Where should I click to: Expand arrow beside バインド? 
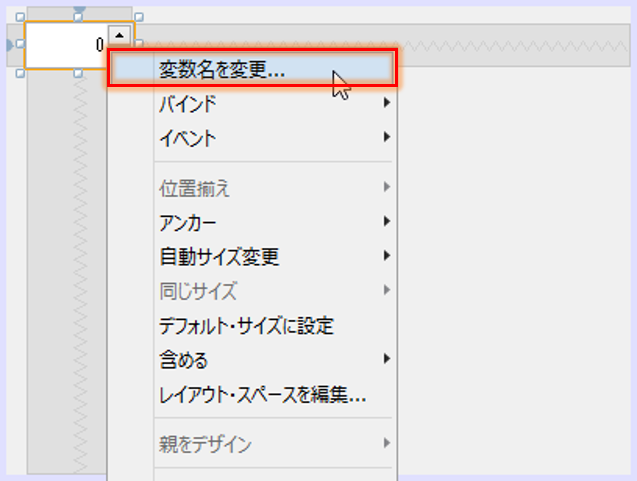point(387,103)
